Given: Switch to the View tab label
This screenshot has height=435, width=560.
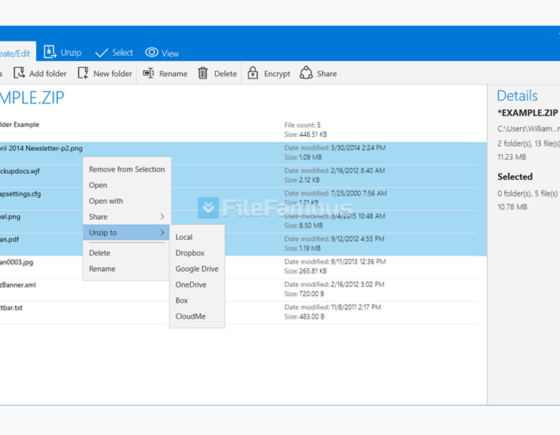Looking at the screenshot, I should pyautogui.click(x=170, y=54).
